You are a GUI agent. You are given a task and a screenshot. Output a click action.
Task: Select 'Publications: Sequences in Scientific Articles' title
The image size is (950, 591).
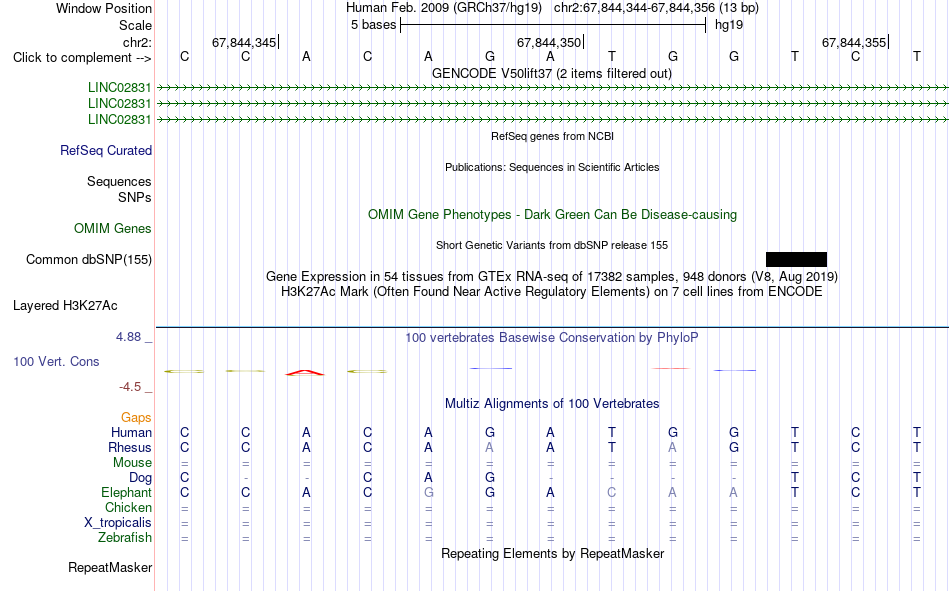point(552,167)
